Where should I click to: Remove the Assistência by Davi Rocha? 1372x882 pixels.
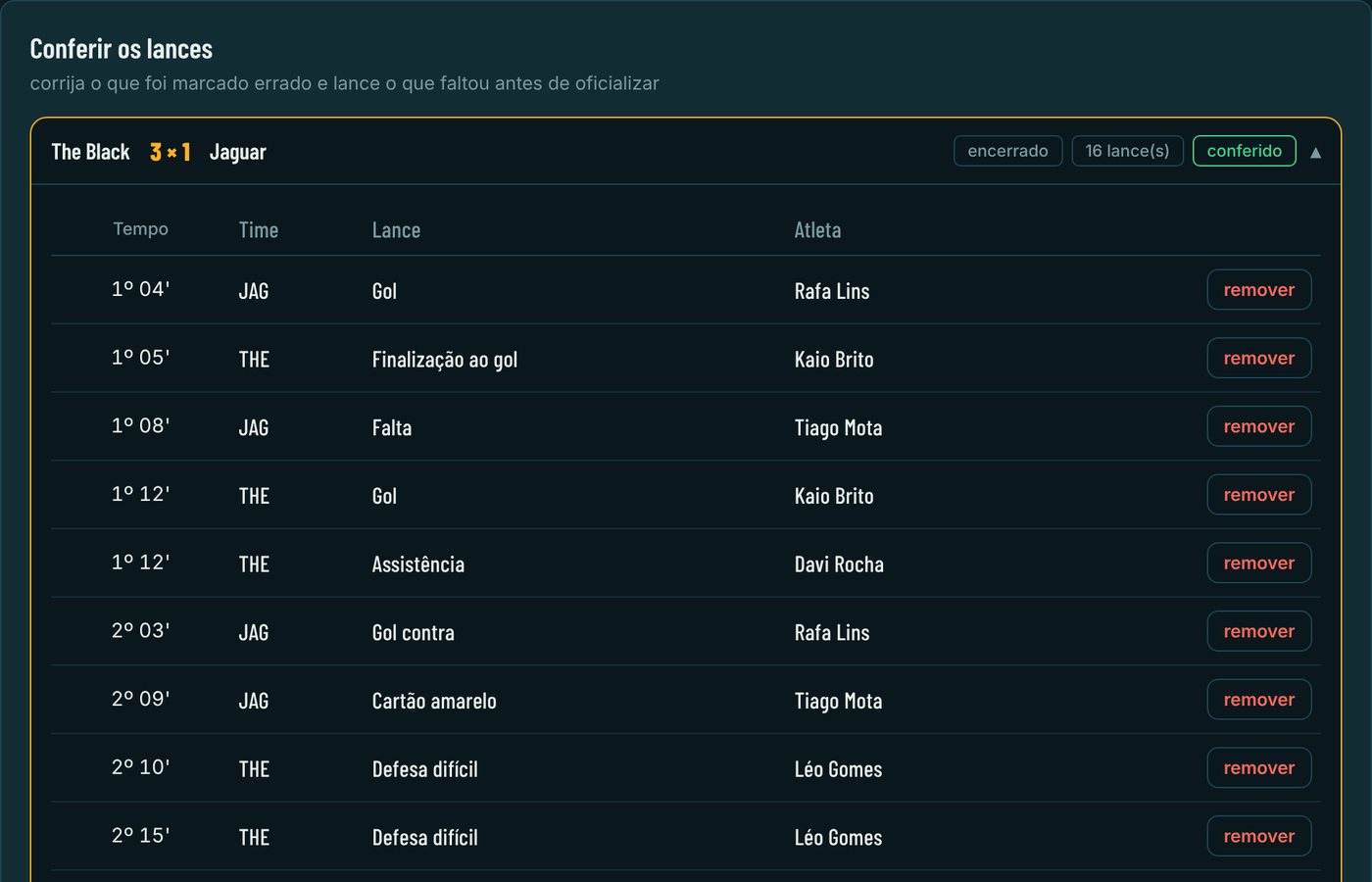1259,563
